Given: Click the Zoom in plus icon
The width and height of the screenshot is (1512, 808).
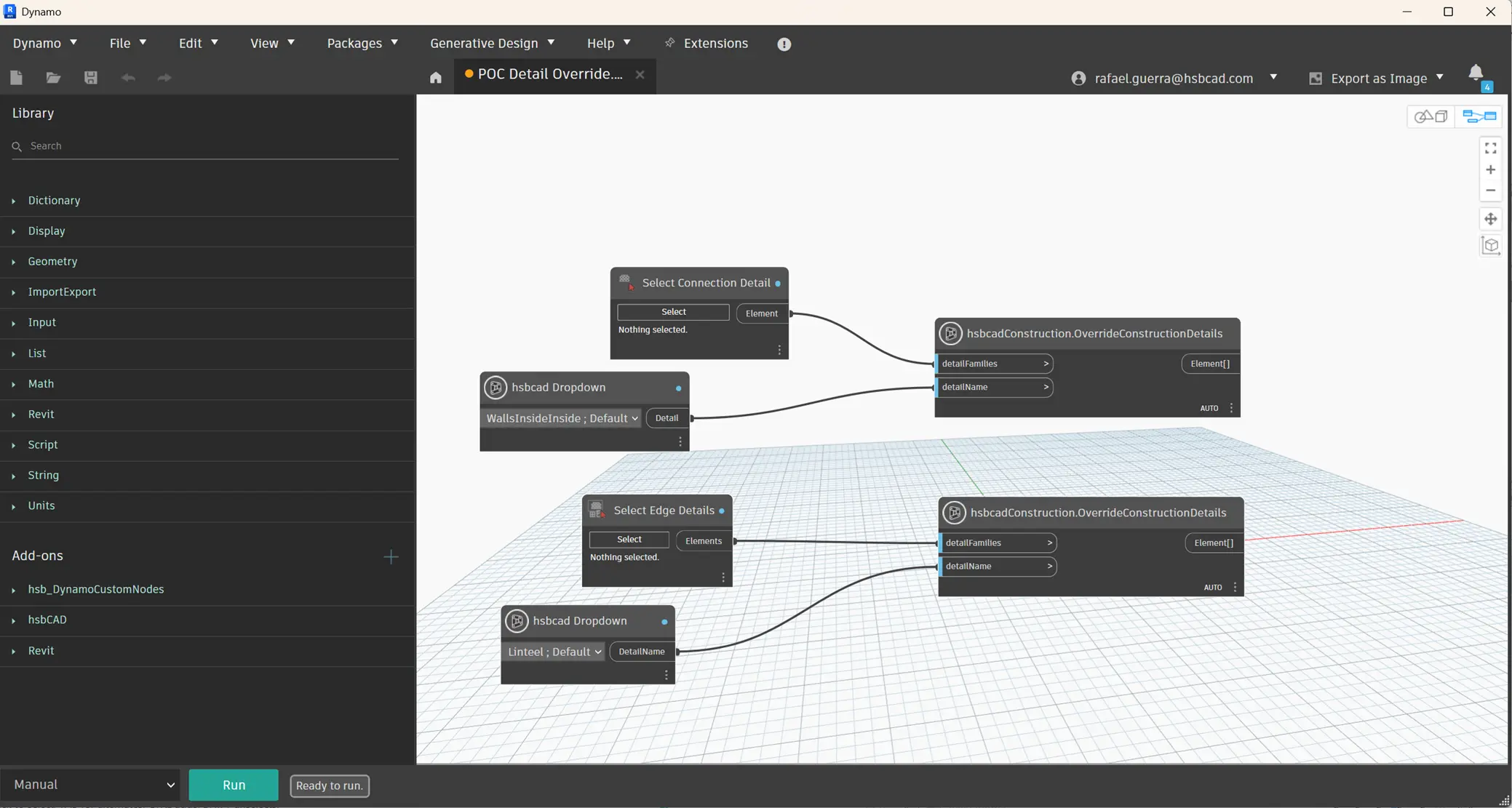Looking at the screenshot, I should click(x=1490, y=169).
